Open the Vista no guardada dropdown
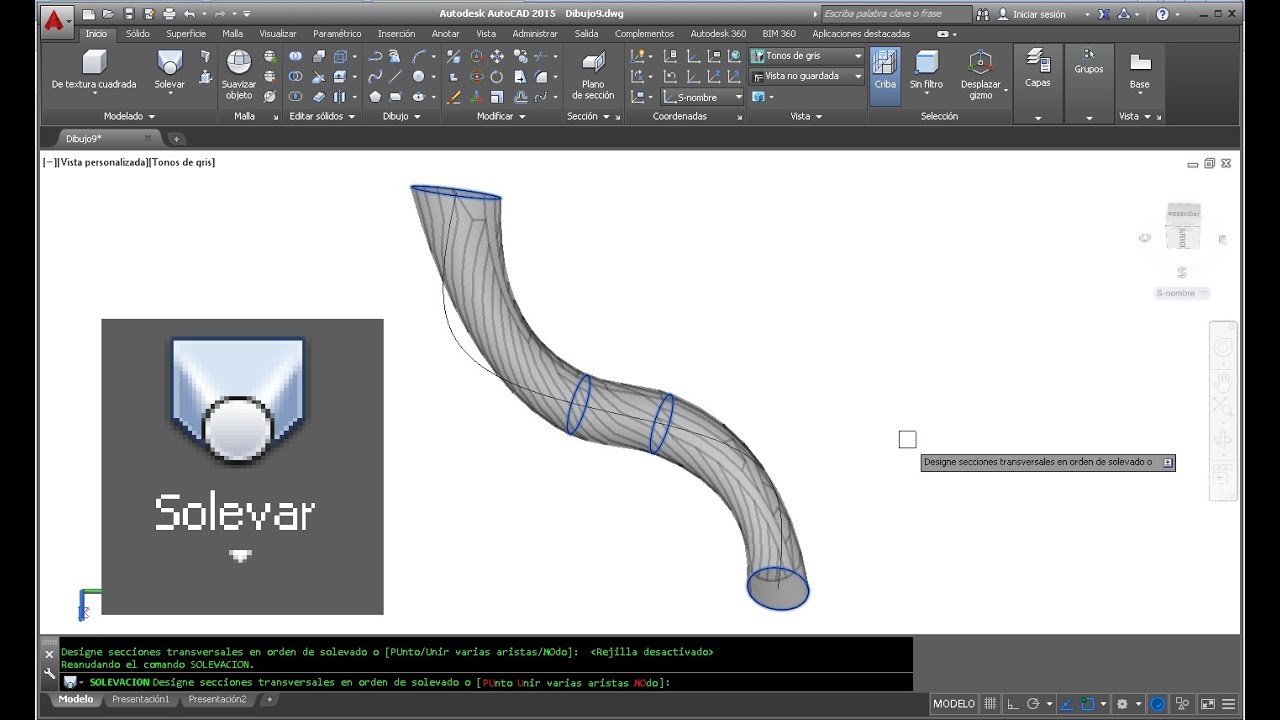 [x=807, y=76]
